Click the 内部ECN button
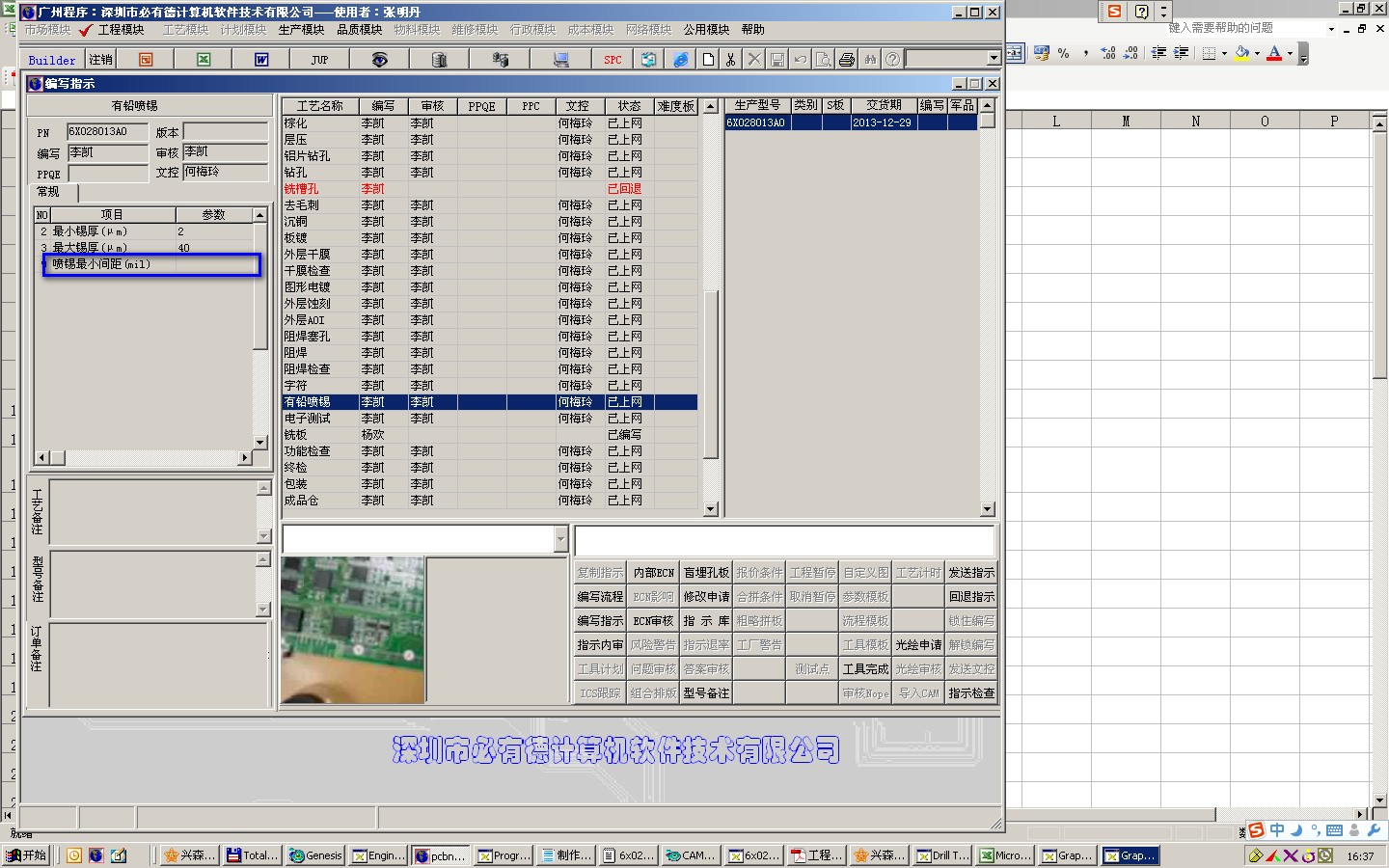The height and width of the screenshot is (868, 1389). [x=653, y=573]
